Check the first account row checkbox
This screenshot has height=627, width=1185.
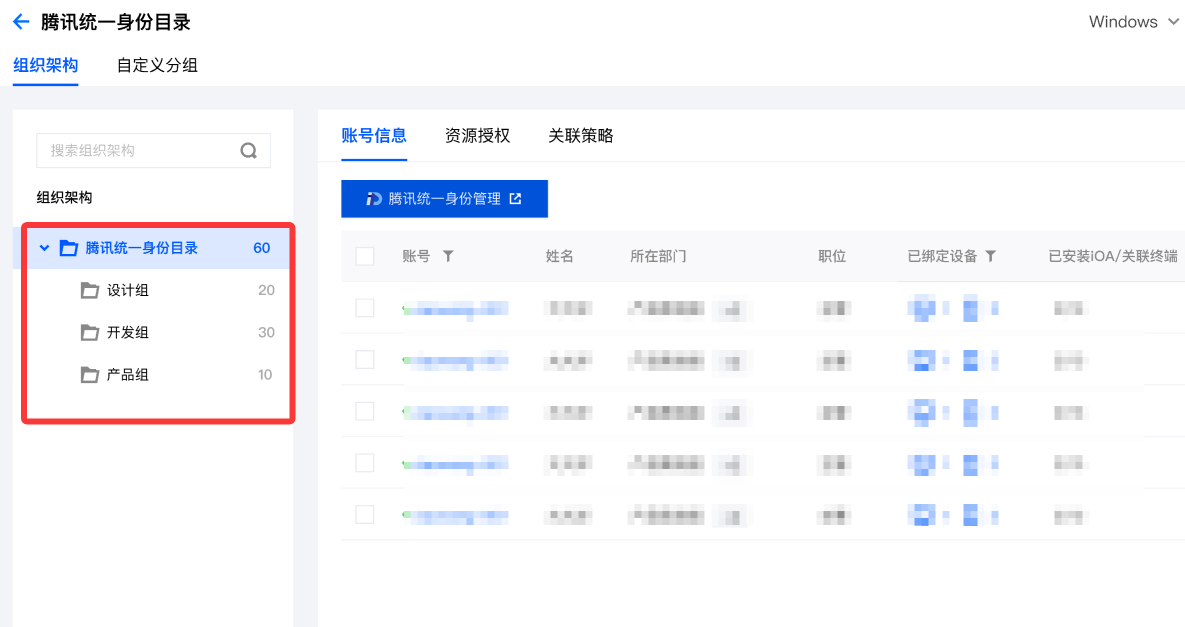coord(365,307)
